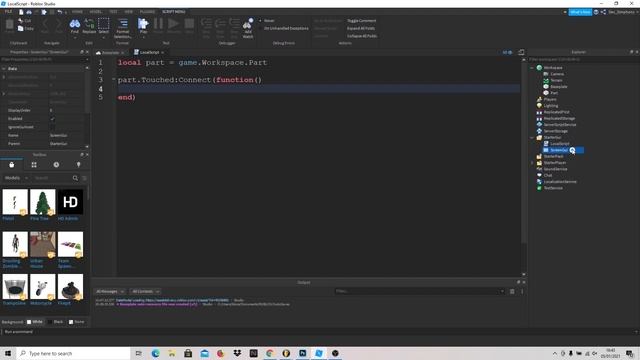Image resolution: width=640 pixels, height=360 pixels.
Task: Select the None background option
Action: 76,322
